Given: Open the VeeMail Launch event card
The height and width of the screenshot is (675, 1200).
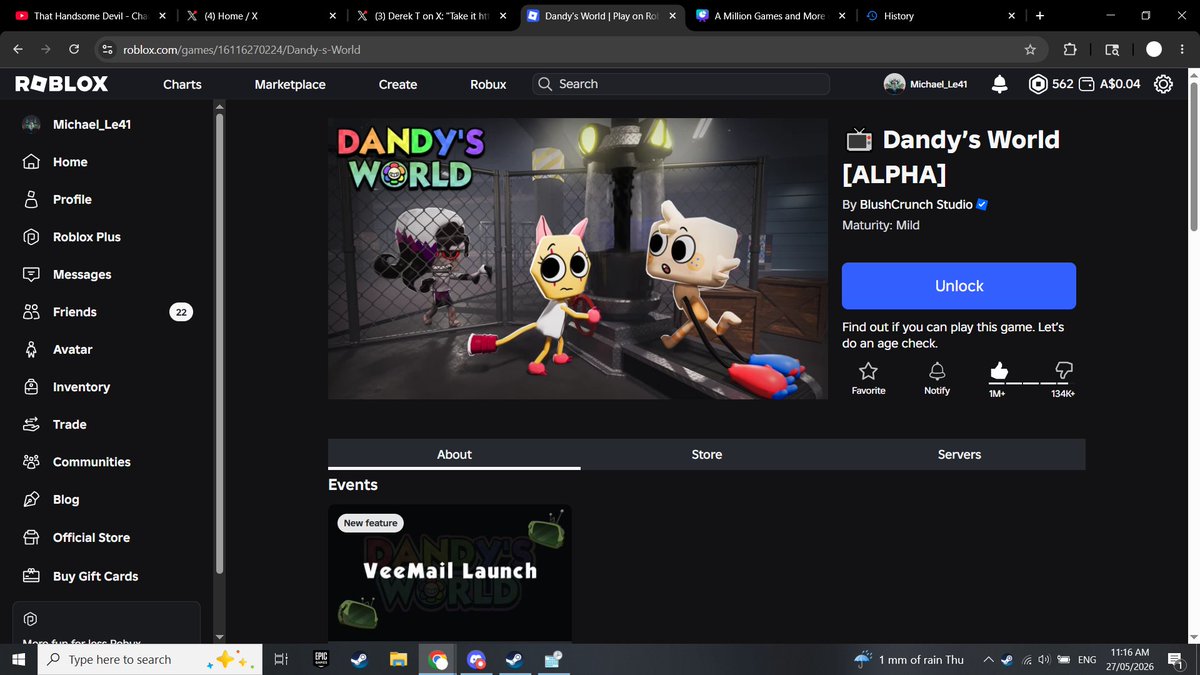Looking at the screenshot, I should [450, 572].
